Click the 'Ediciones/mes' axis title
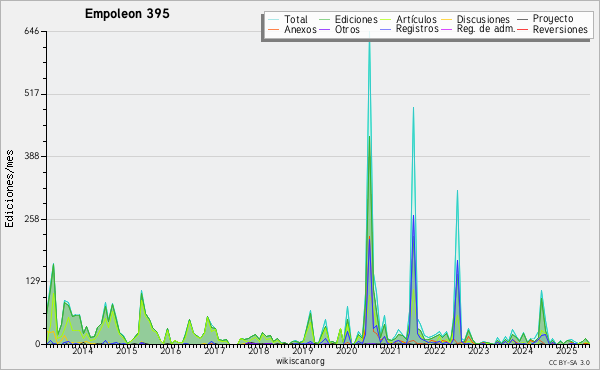 click(x=9, y=189)
